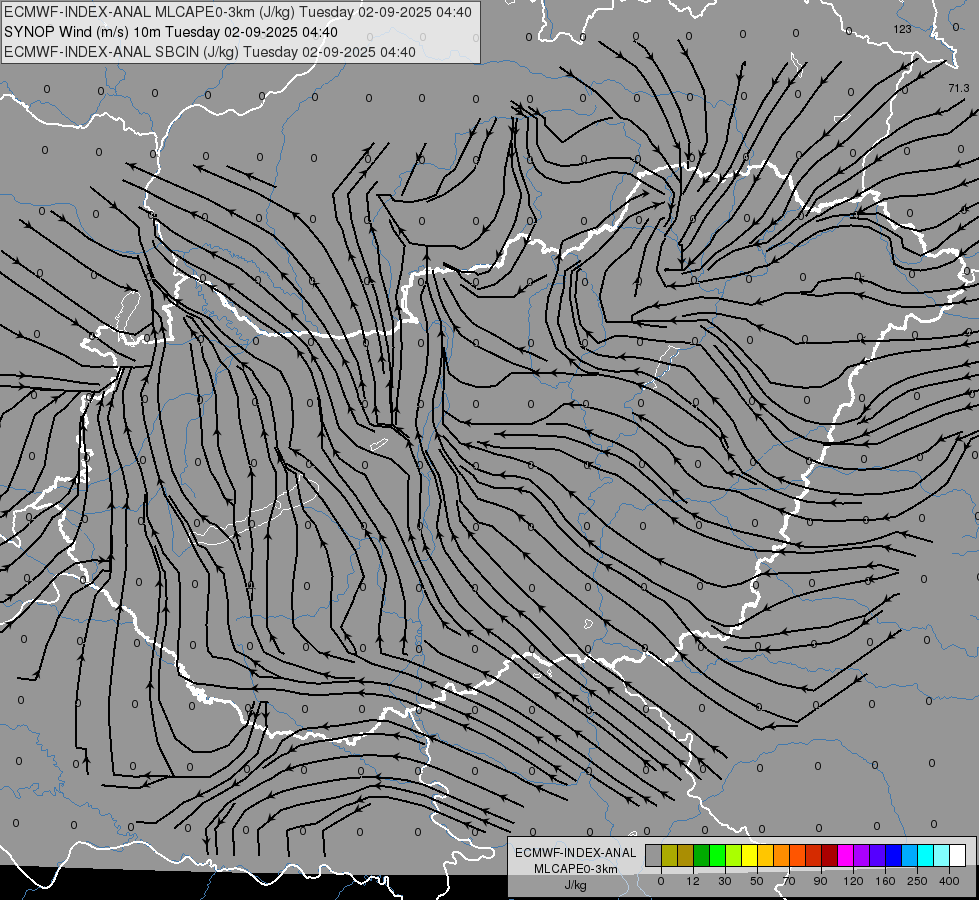Screen dimensions: 979x900
Task: Pick the dark maroon legend swatch right of the 90 tick
Action: (830, 855)
